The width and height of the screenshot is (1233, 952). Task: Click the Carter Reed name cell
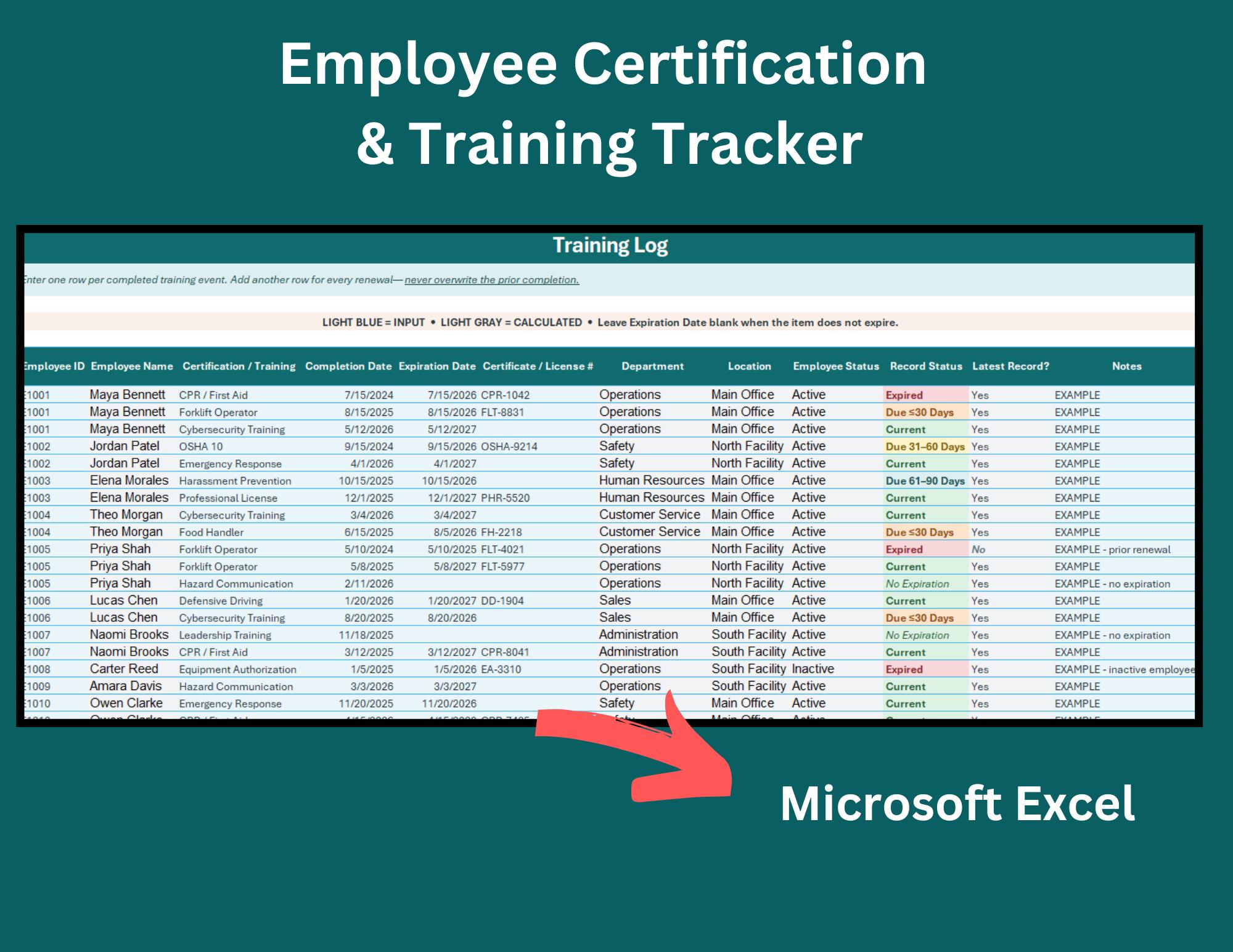click(x=124, y=669)
